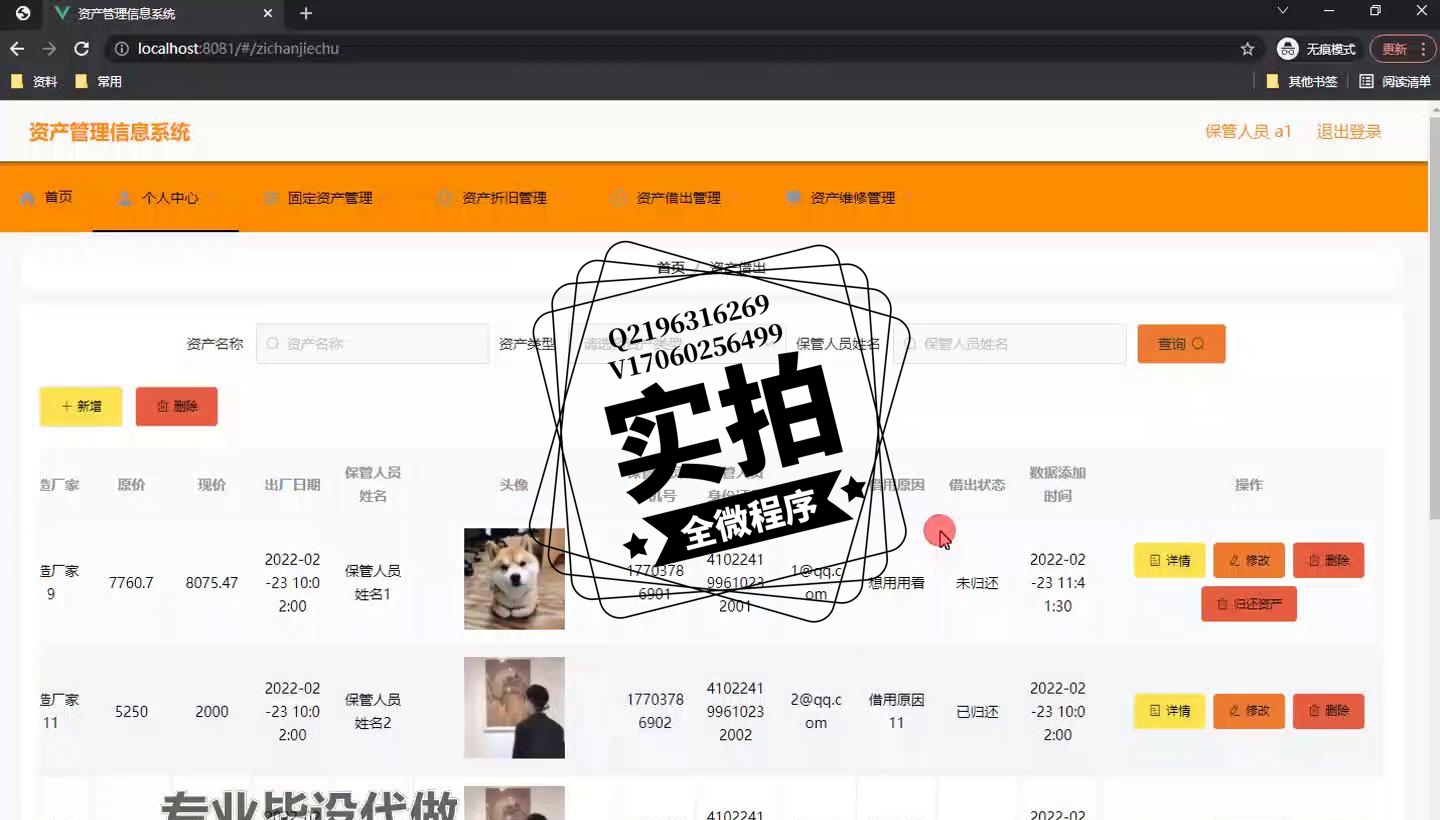Open the 资产借出管理 menu
The width and height of the screenshot is (1440, 820).
(674, 198)
